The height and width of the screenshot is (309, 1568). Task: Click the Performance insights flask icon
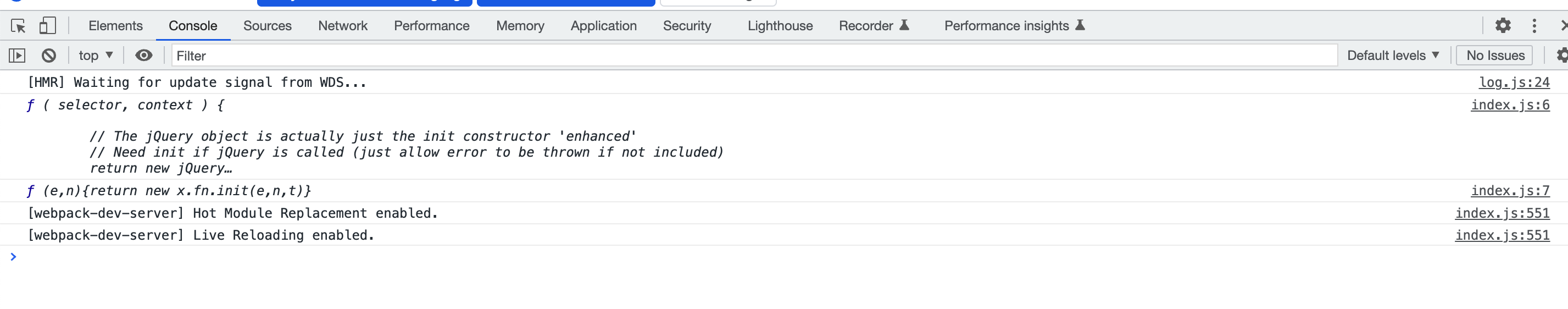coord(1080,25)
